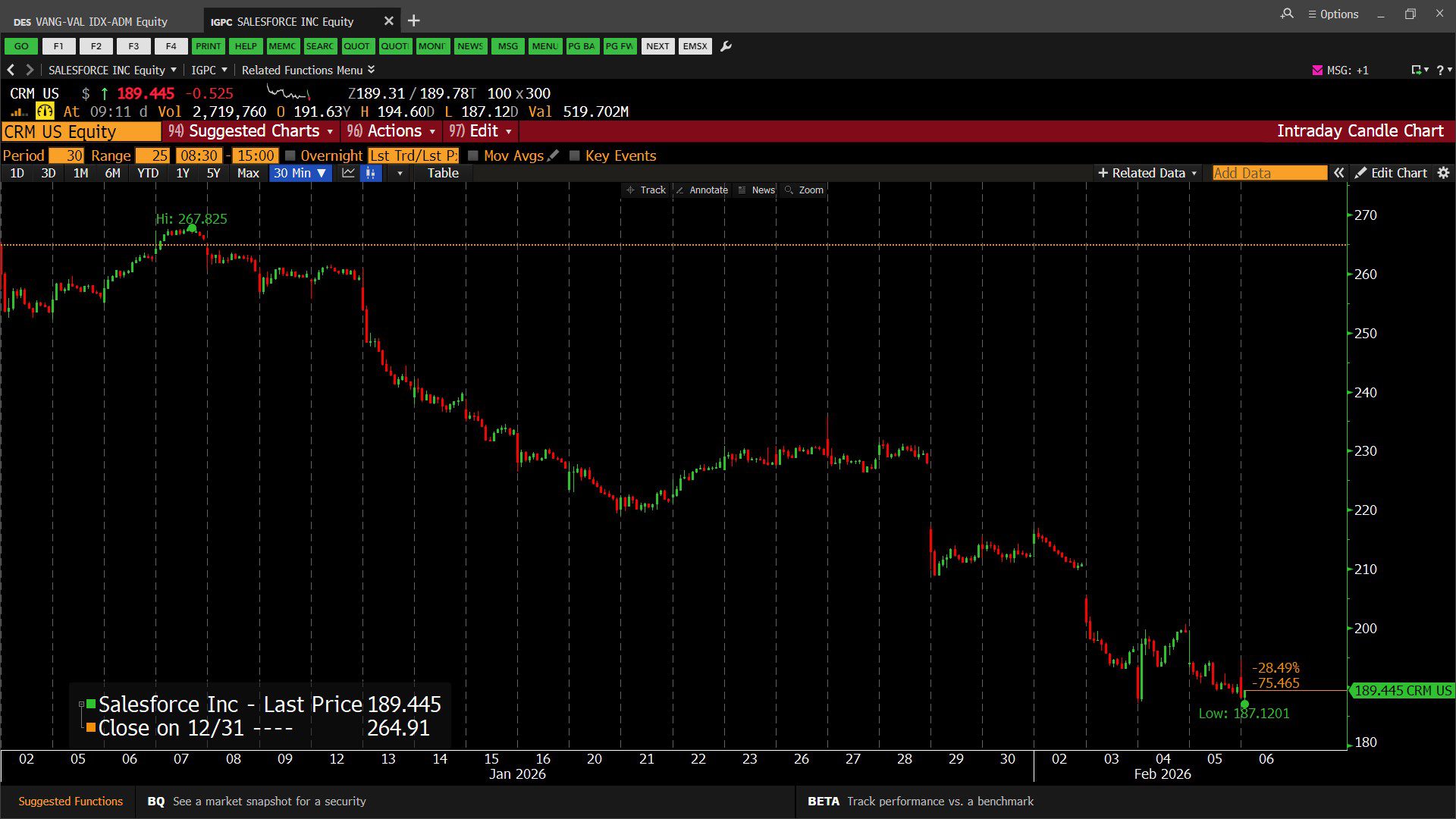Collapse the panel with the double-left chevron
This screenshot has height=819, width=1456.
pyautogui.click(x=1339, y=173)
